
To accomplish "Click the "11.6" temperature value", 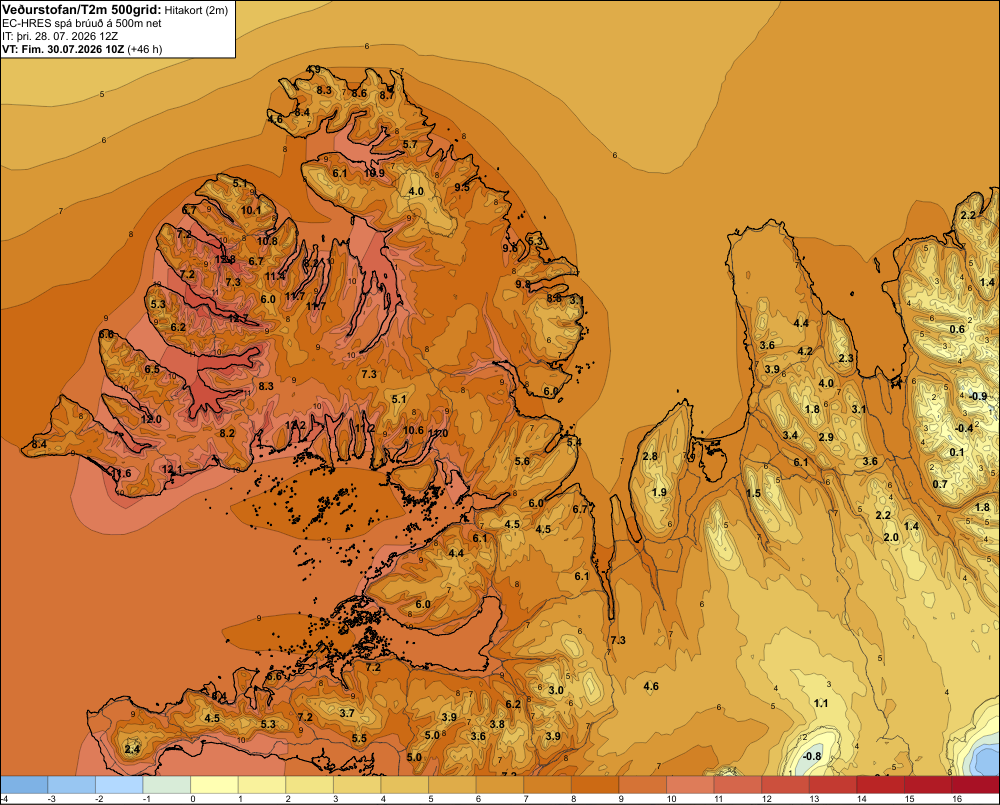I will [x=121, y=473].
